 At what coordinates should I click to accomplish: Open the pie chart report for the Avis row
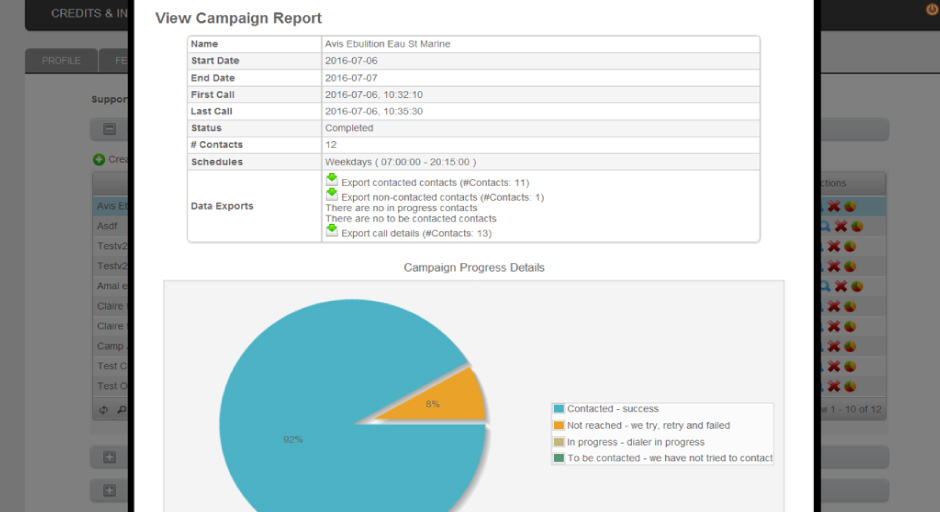coord(850,206)
